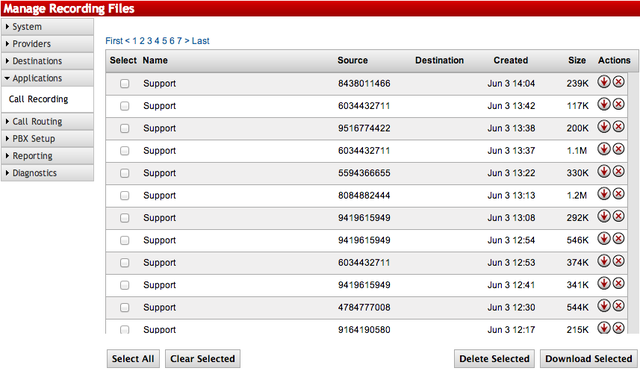Screen dimensions: 640x374
Task: Delete the 546K recording from Jun 3 12:54
Action: (x=619, y=239)
